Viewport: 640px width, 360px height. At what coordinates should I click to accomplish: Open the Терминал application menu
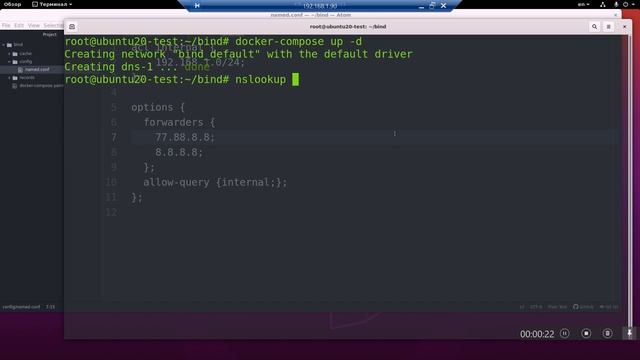click(52, 4)
